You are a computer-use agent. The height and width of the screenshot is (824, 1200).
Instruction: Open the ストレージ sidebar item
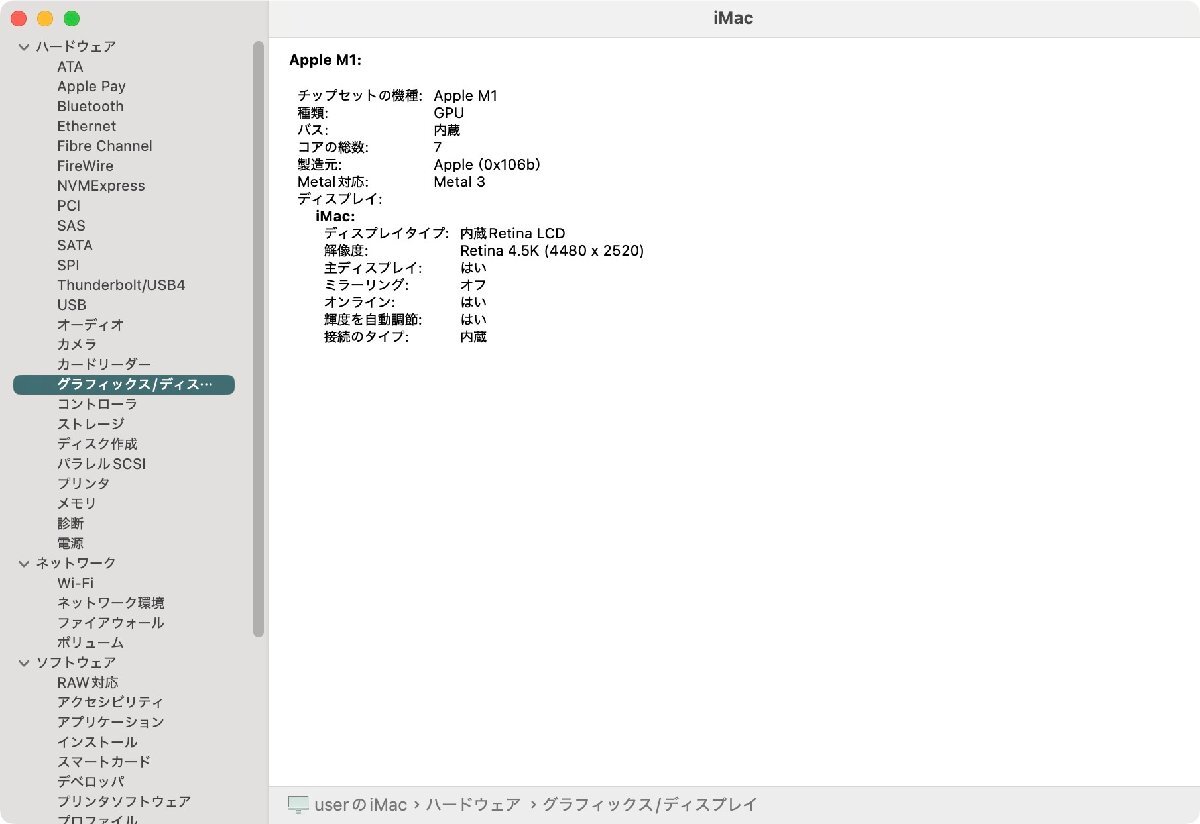coord(91,424)
